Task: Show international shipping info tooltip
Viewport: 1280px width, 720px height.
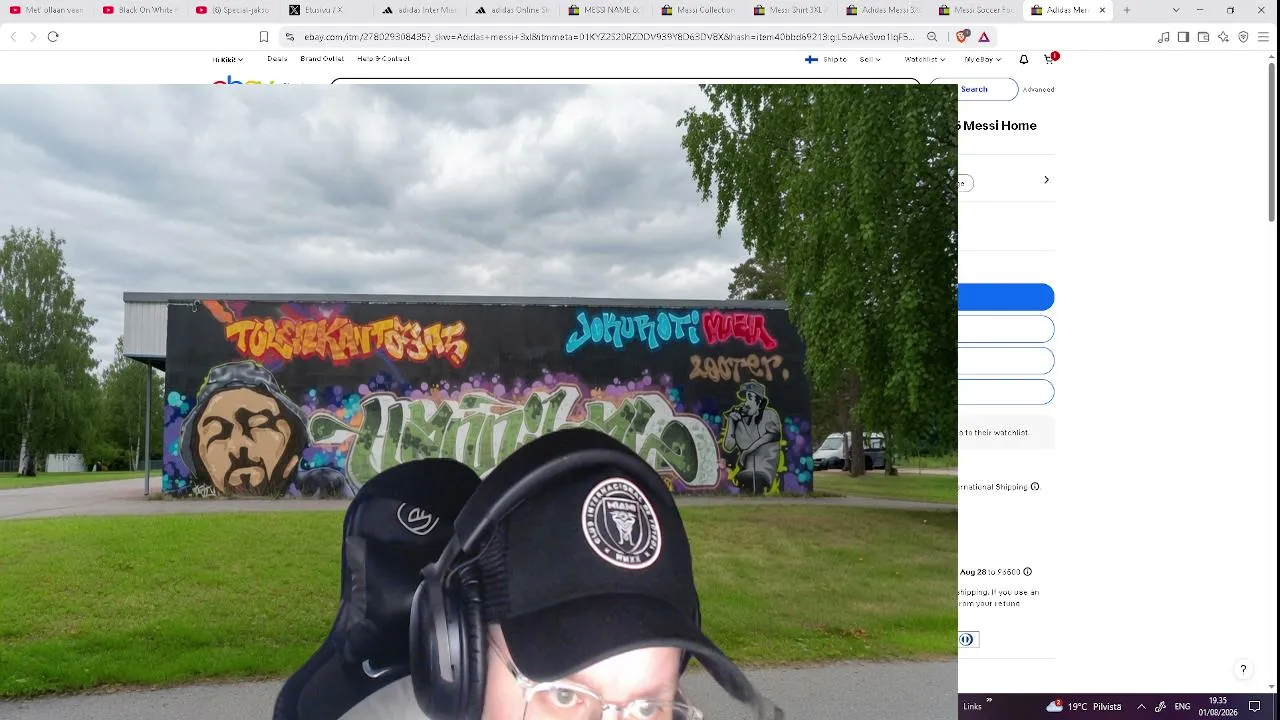Action: pyautogui.click(x=1035, y=487)
